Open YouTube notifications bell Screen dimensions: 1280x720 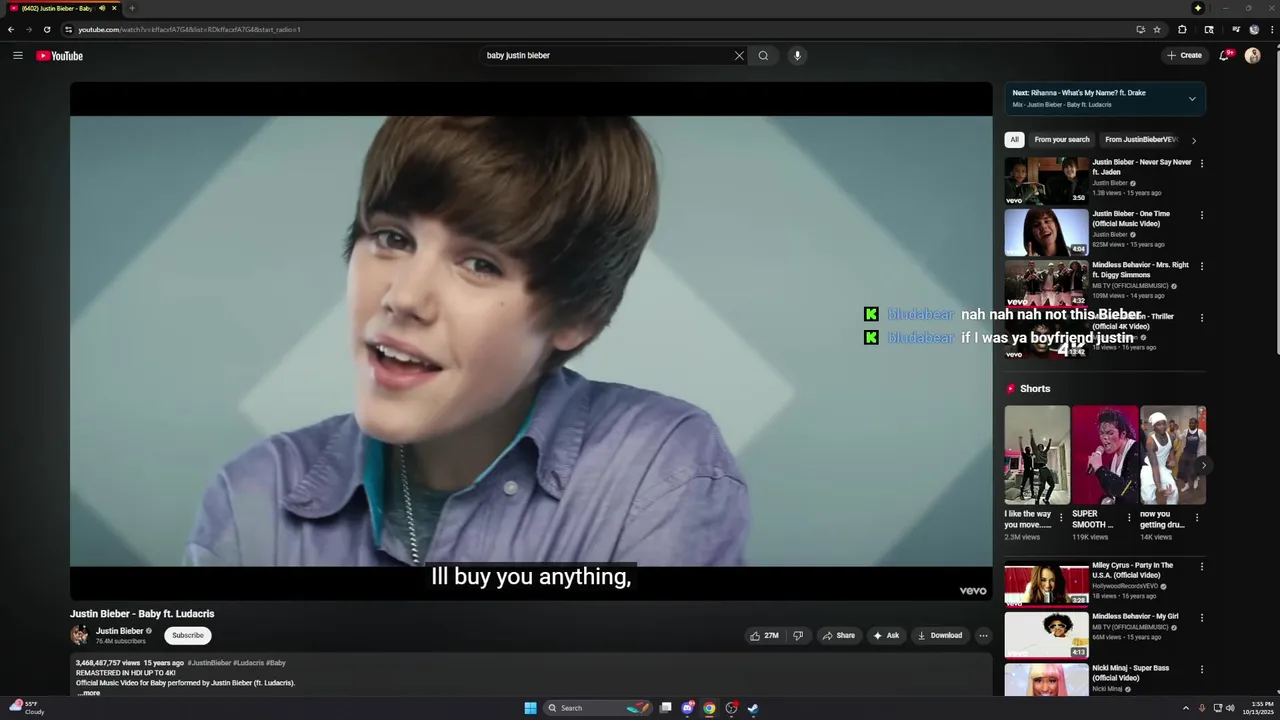point(1224,56)
